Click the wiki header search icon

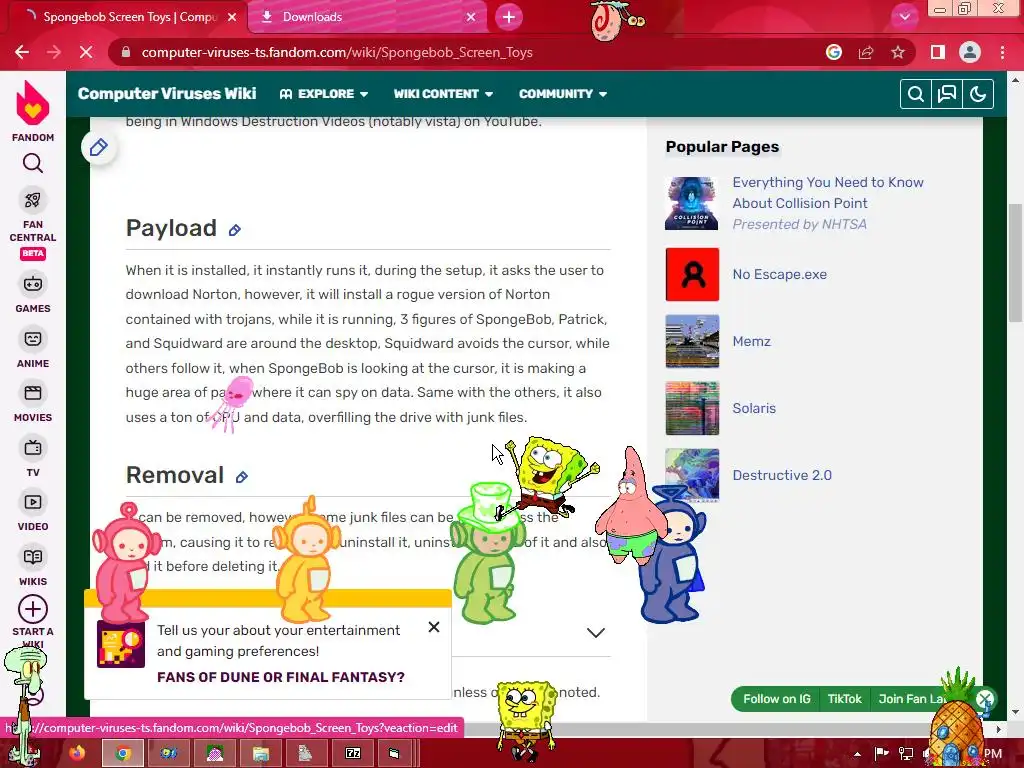(x=916, y=94)
